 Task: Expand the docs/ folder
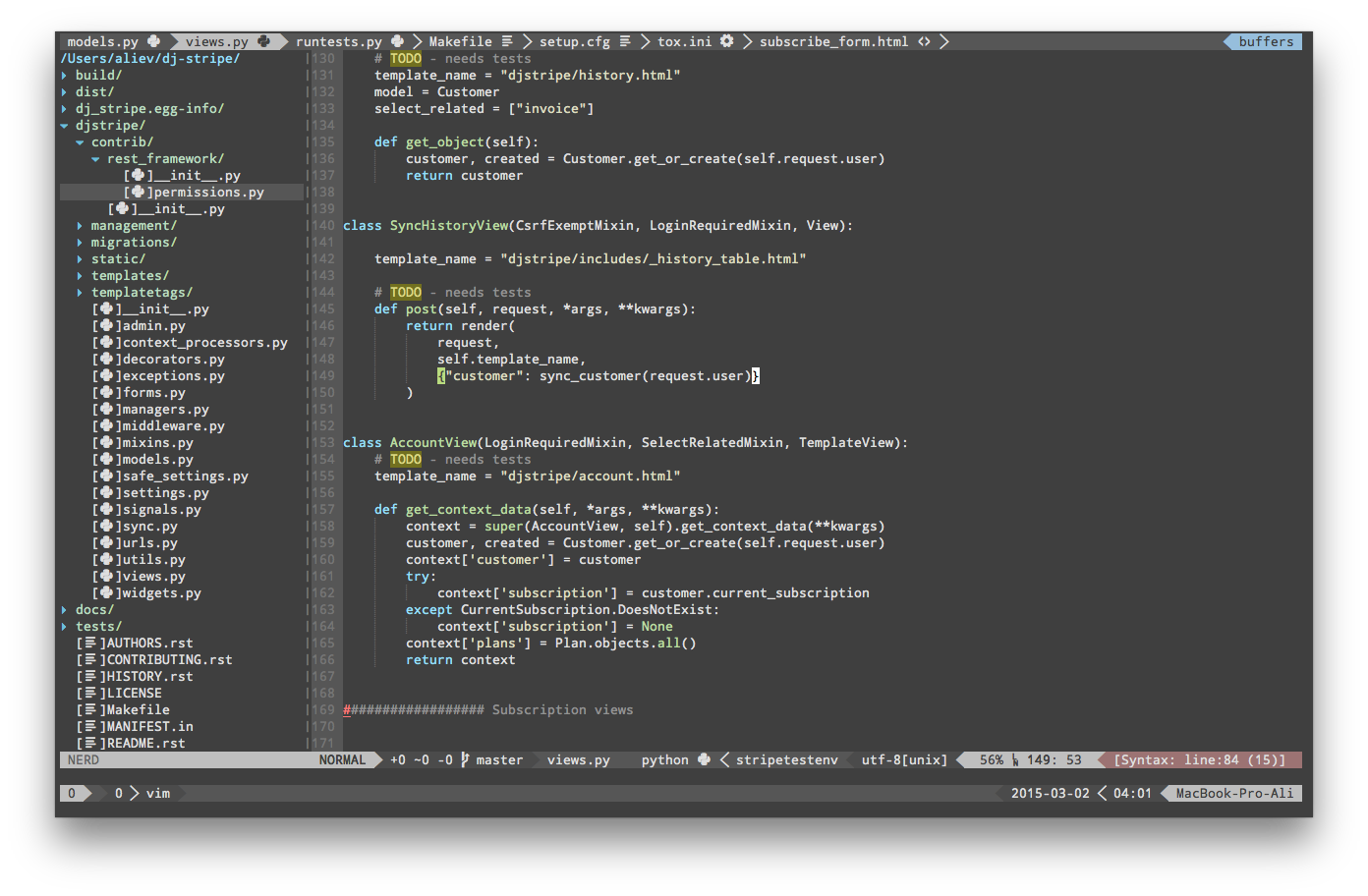[65, 609]
